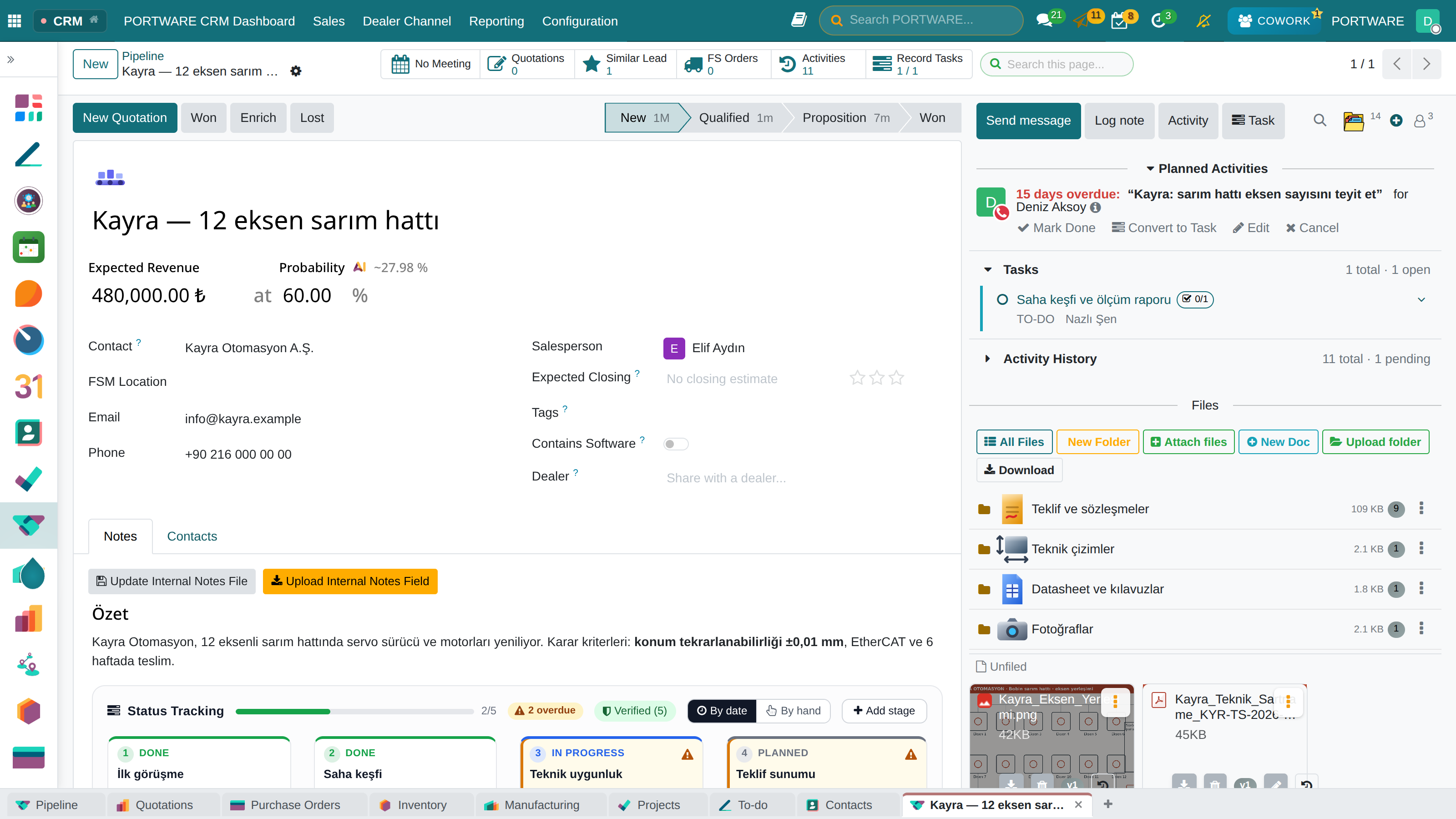The image size is (1456, 819).
Task: Switch Status Tracking sorting to By date
Action: (722, 710)
